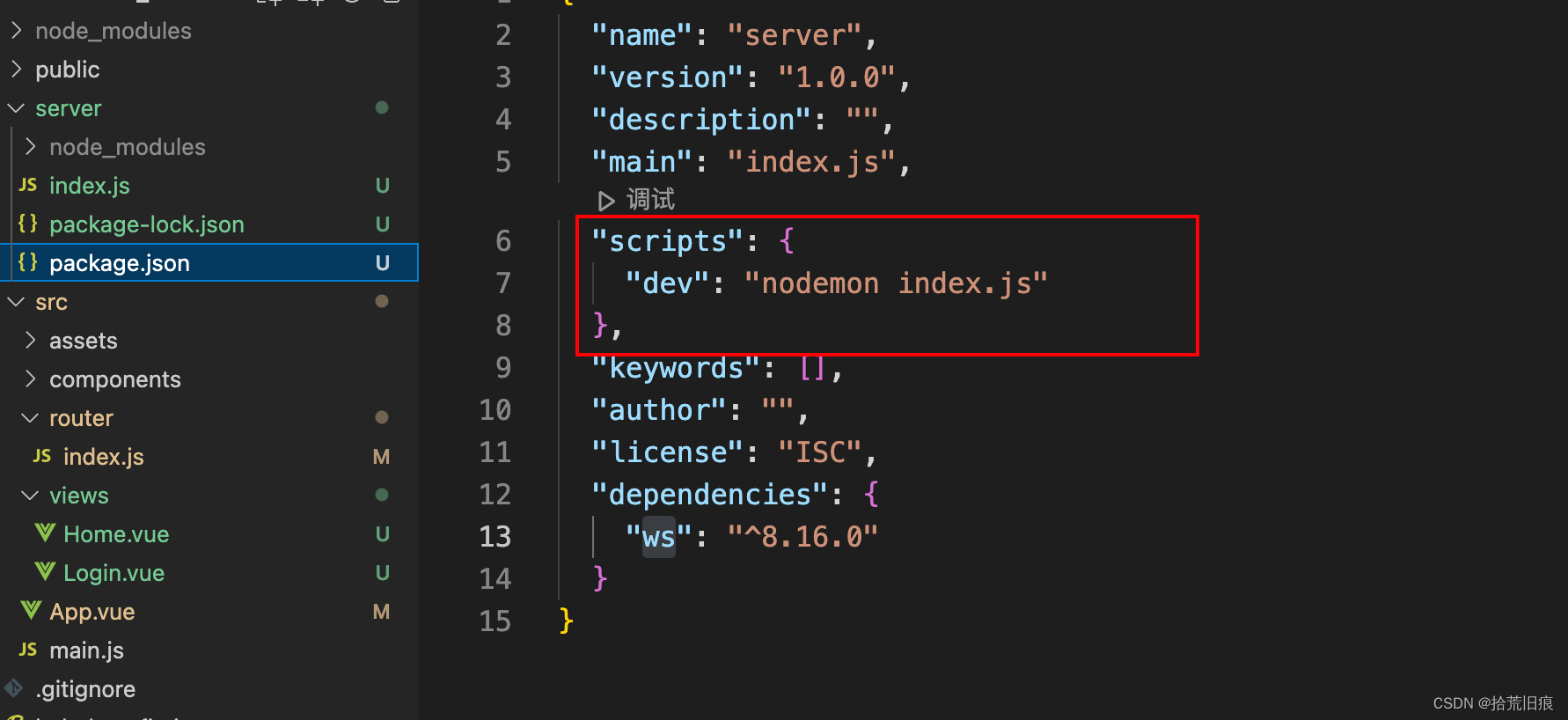Select the public folder label
The image size is (1568, 720).
[68, 70]
